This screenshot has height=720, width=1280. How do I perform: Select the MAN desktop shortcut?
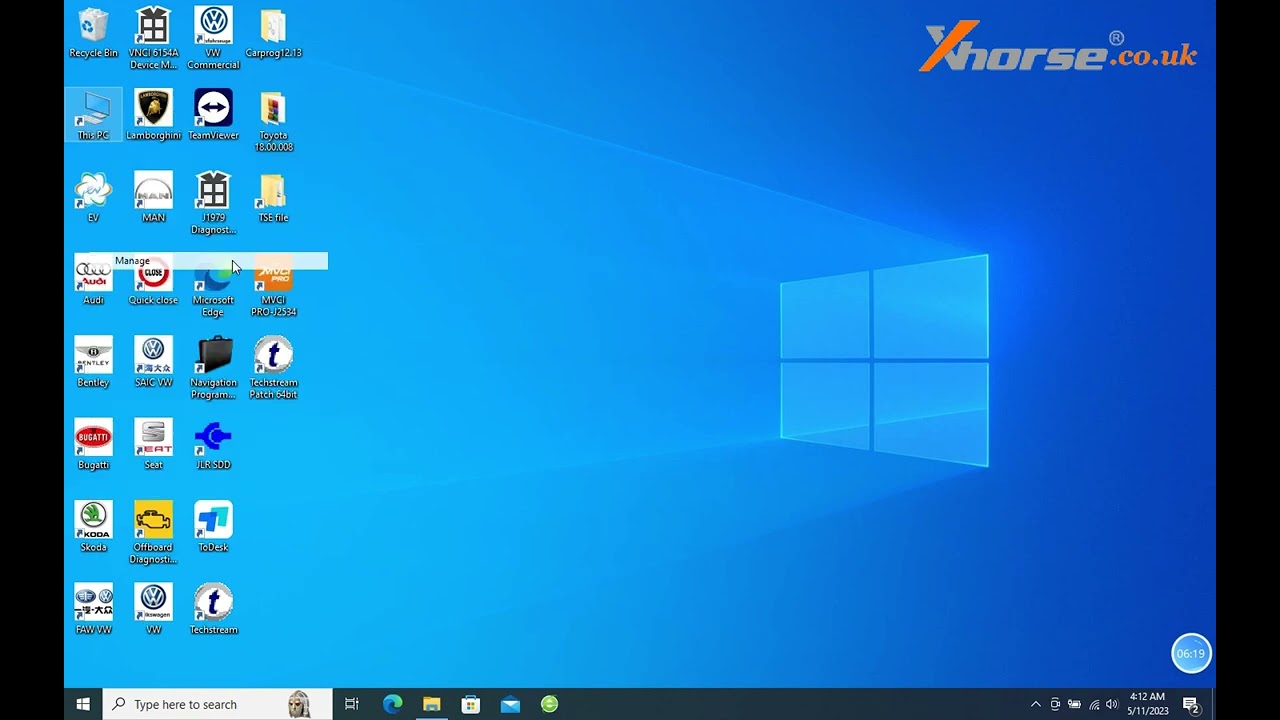click(153, 198)
